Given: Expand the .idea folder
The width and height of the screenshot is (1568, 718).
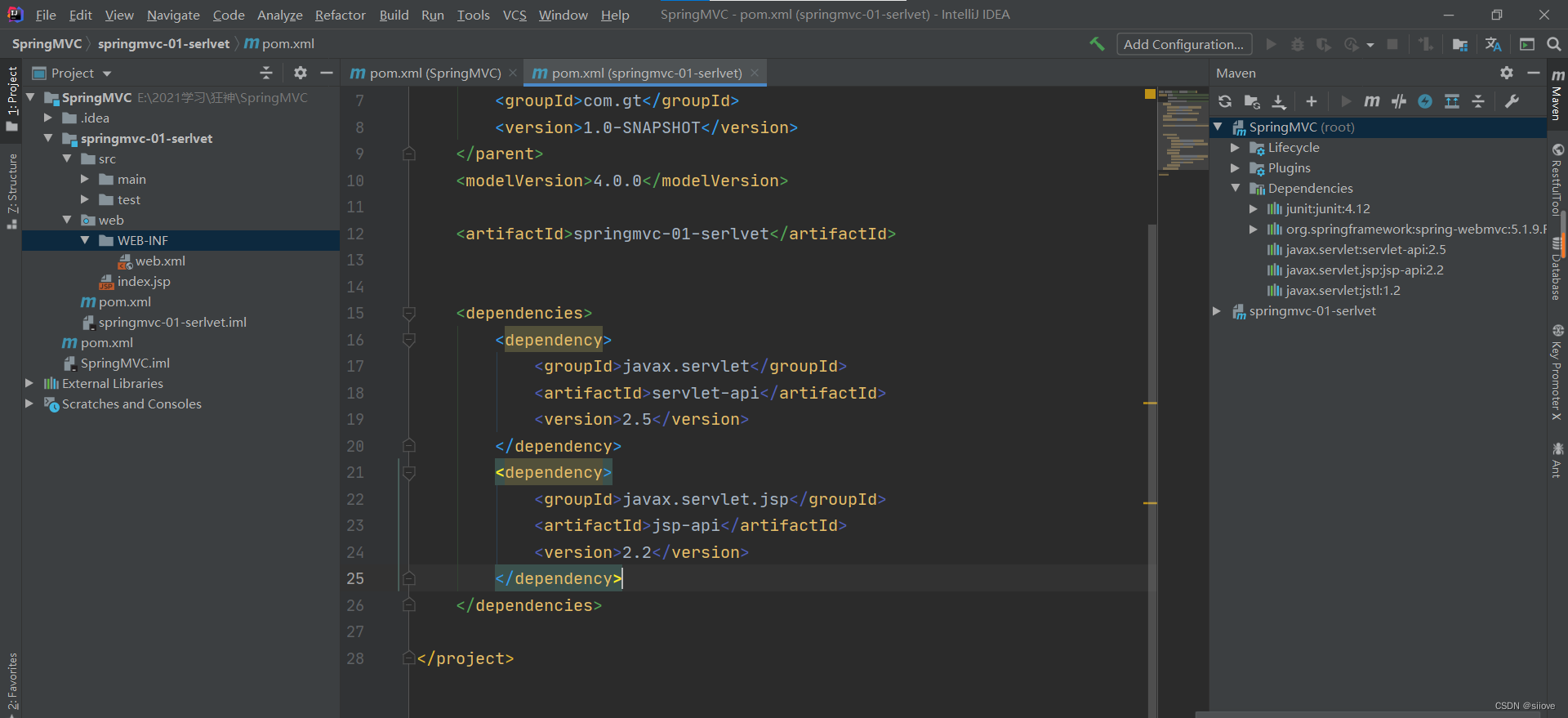Looking at the screenshot, I should (48, 118).
